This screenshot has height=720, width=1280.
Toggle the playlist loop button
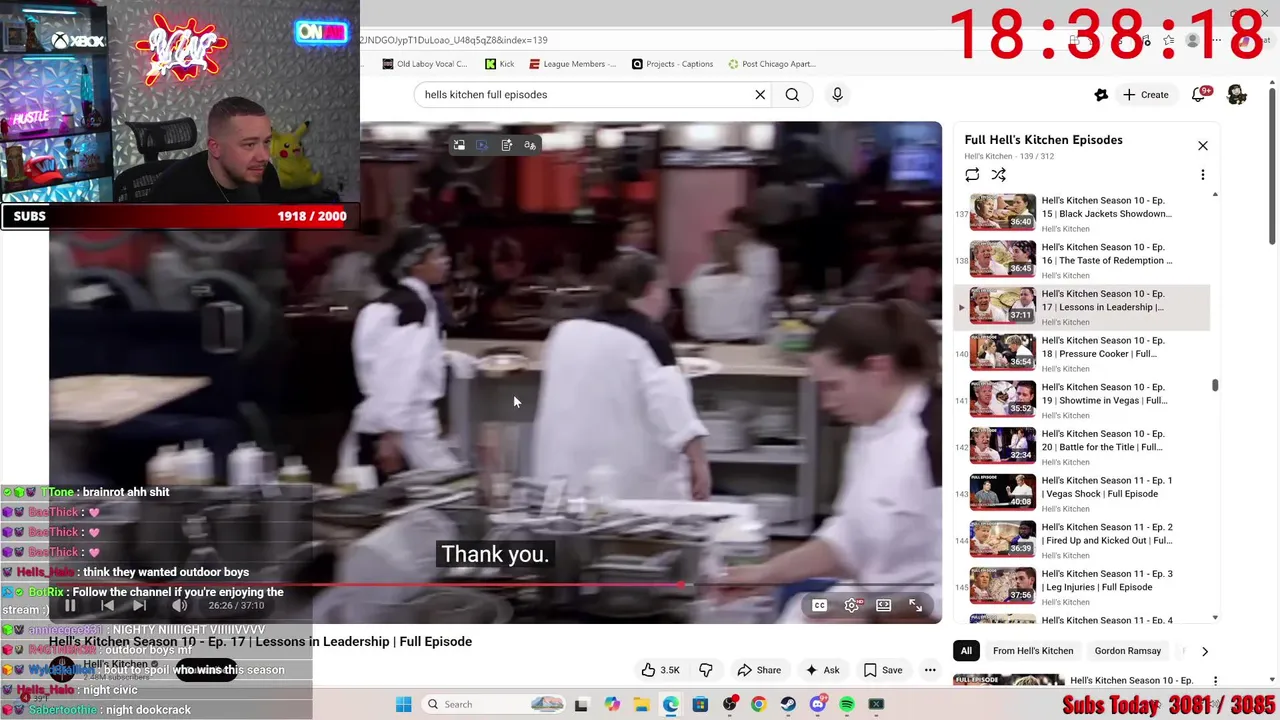click(972, 175)
